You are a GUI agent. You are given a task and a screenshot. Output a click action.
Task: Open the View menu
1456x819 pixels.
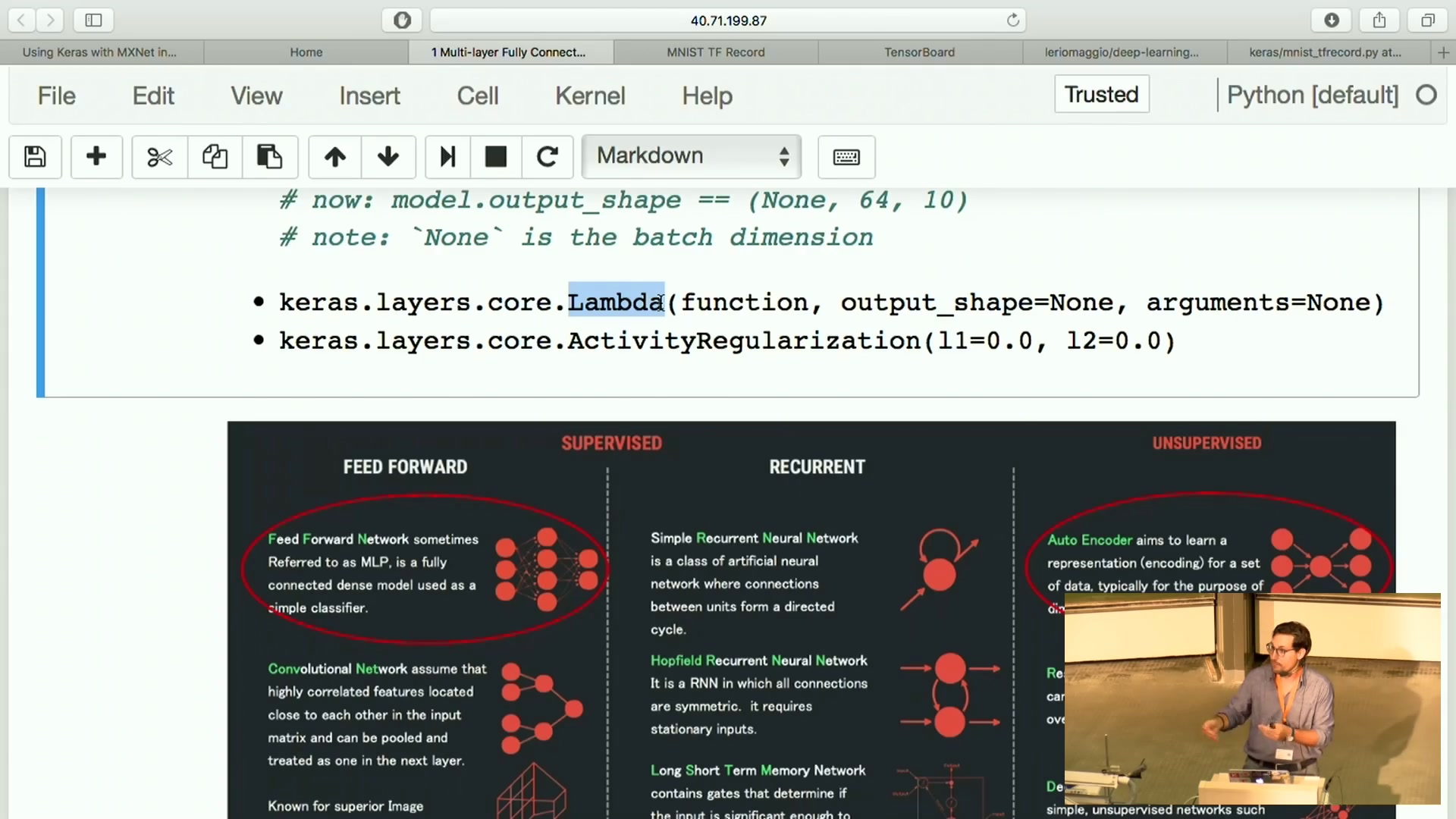pos(256,96)
